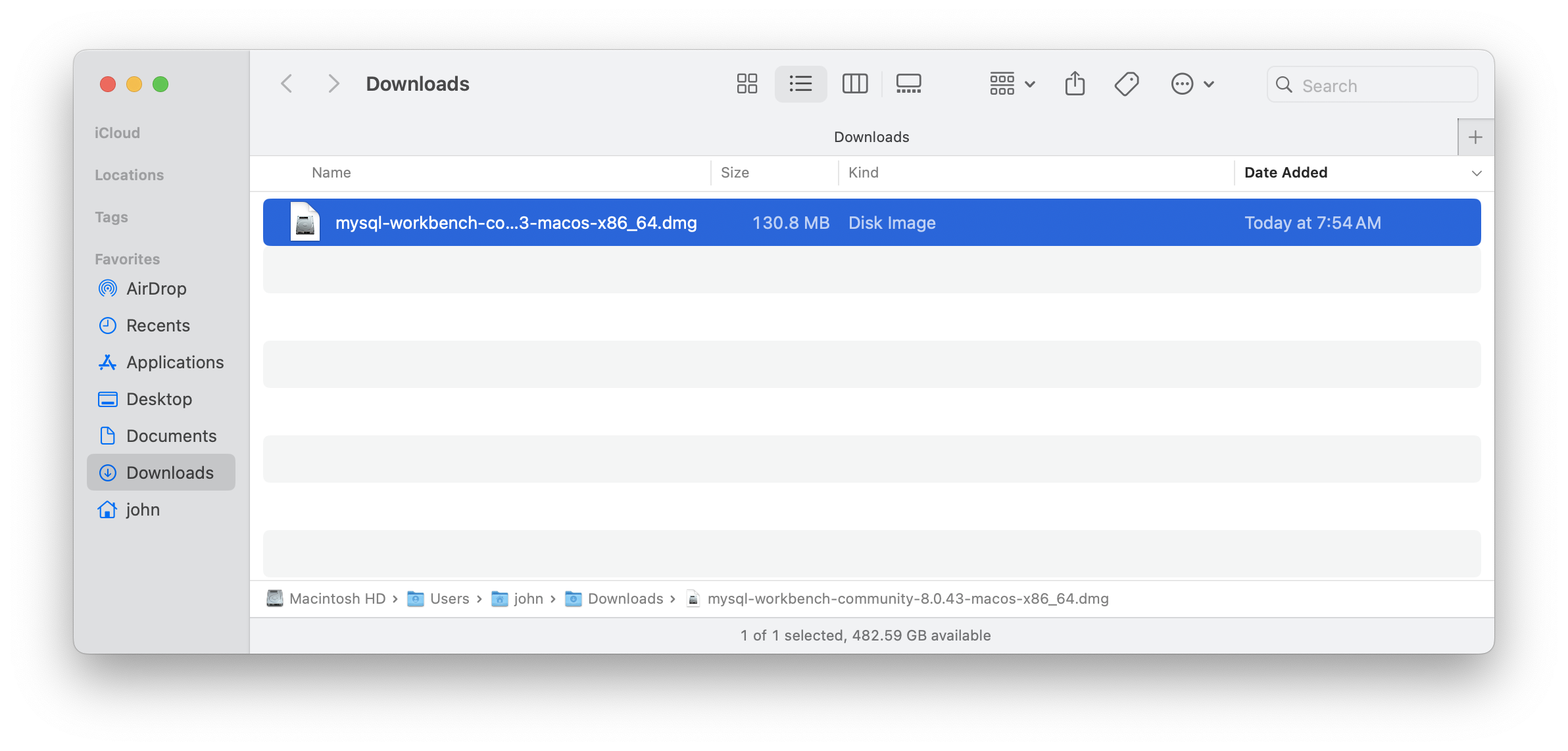Switch to list view
The image size is (1568, 751).
click(800, 84)
